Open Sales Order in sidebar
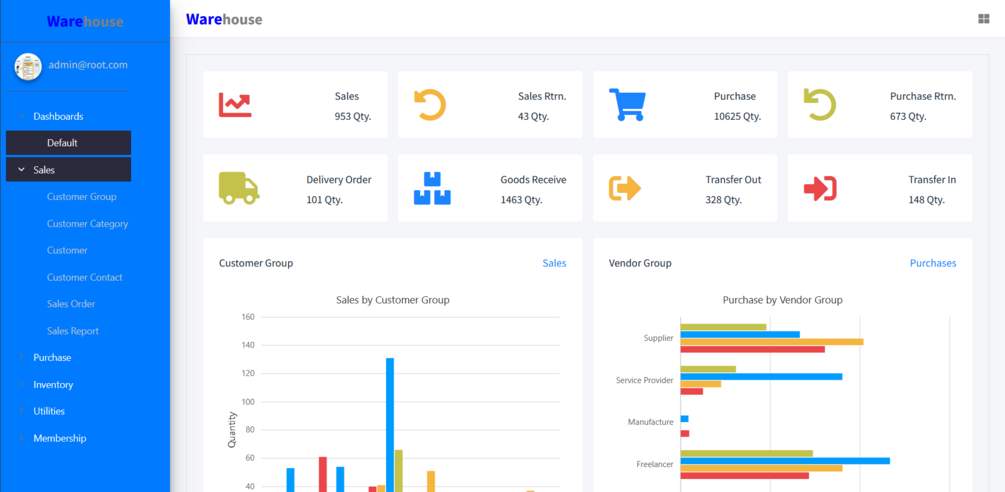The image size is (1005, 492). pos(71,304)
